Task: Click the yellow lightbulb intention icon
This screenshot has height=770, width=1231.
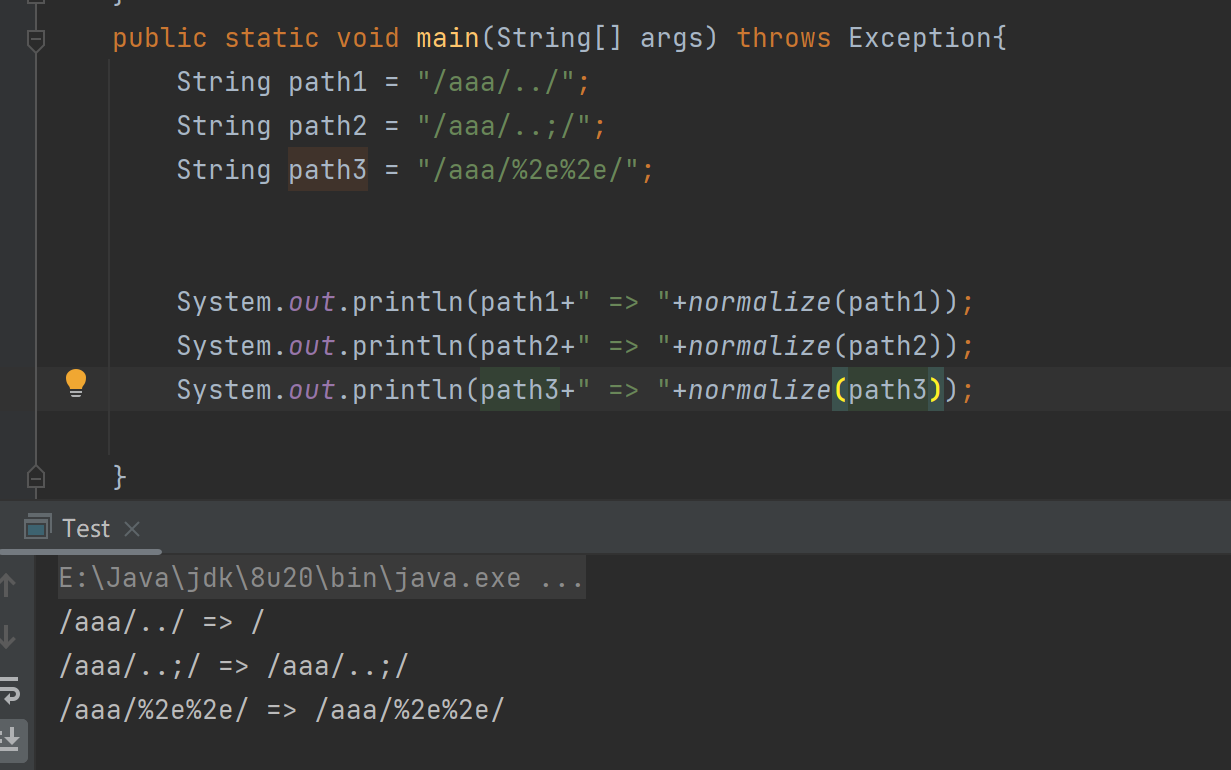Action: click(x=76, y=383)
